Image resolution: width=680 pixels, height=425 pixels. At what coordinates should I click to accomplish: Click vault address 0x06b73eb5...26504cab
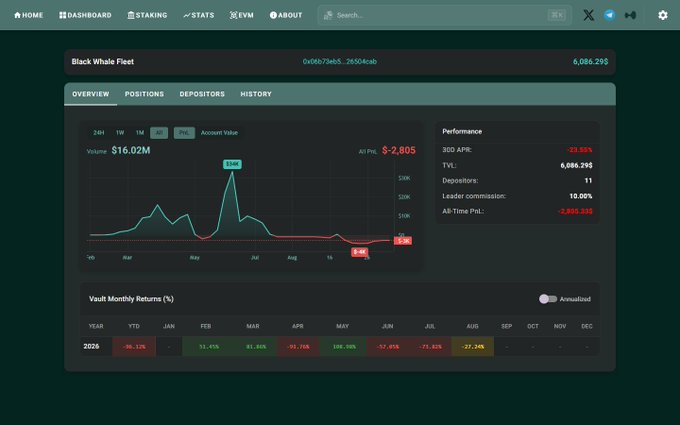click(x=340, y=62)
